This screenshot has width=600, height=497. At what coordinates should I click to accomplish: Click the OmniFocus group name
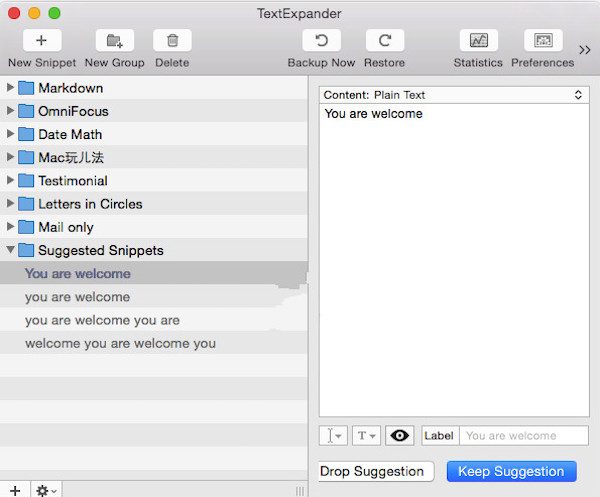point(73,111)
